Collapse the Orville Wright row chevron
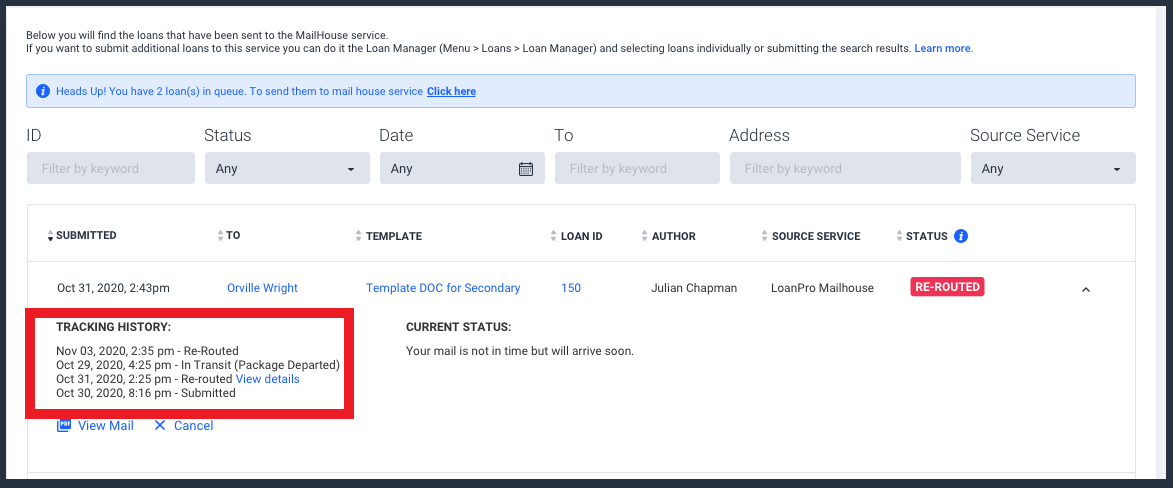1173x488 pixels. point(1086,288)
